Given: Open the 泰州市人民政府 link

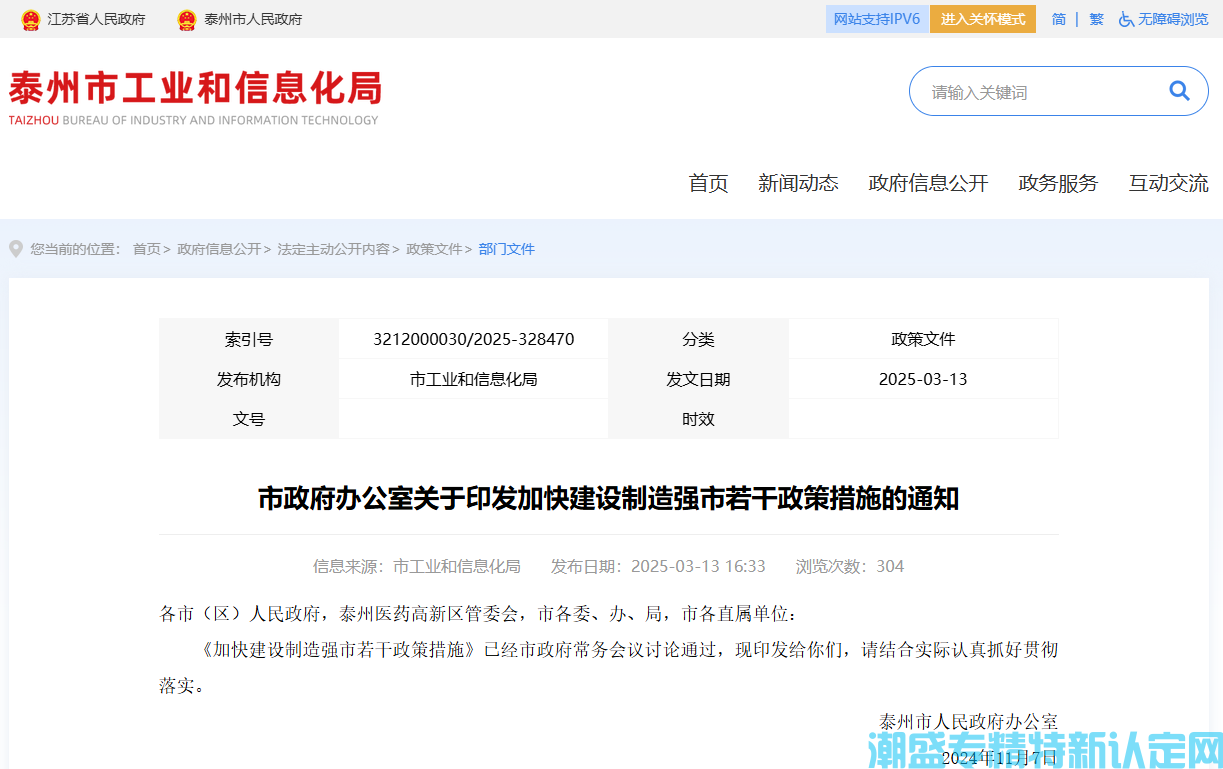Looking at the screenshot, I should [x=253, y=19].
